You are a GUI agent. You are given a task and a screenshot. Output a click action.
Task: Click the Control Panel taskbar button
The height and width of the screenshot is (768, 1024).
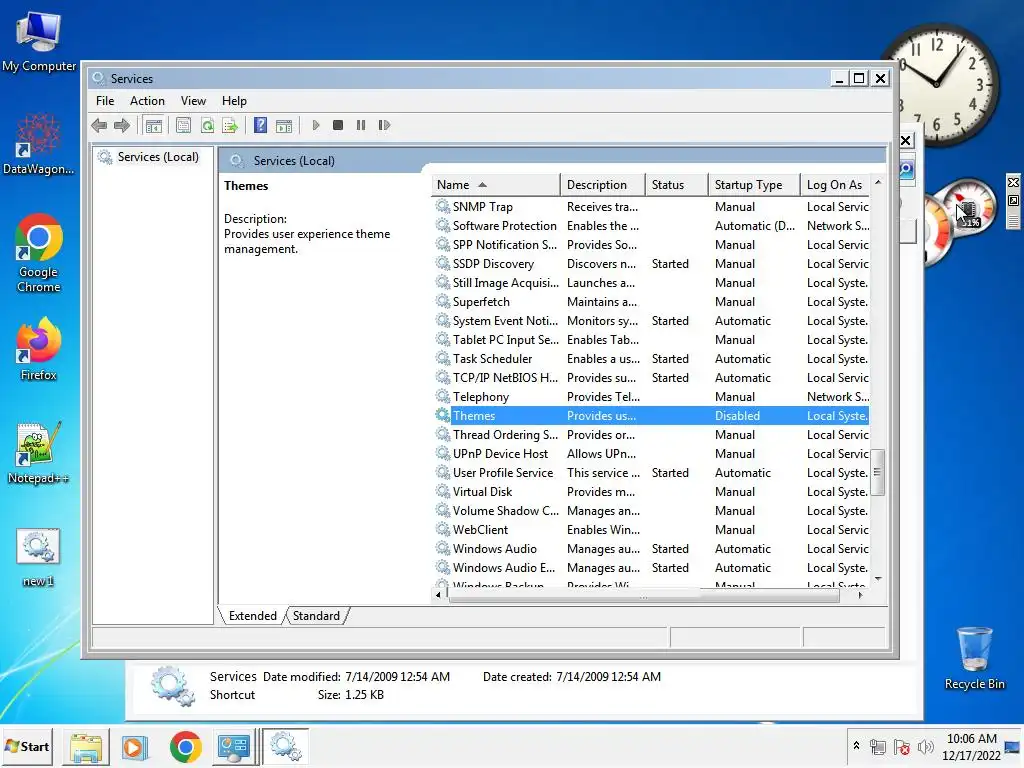pos(234,747)
